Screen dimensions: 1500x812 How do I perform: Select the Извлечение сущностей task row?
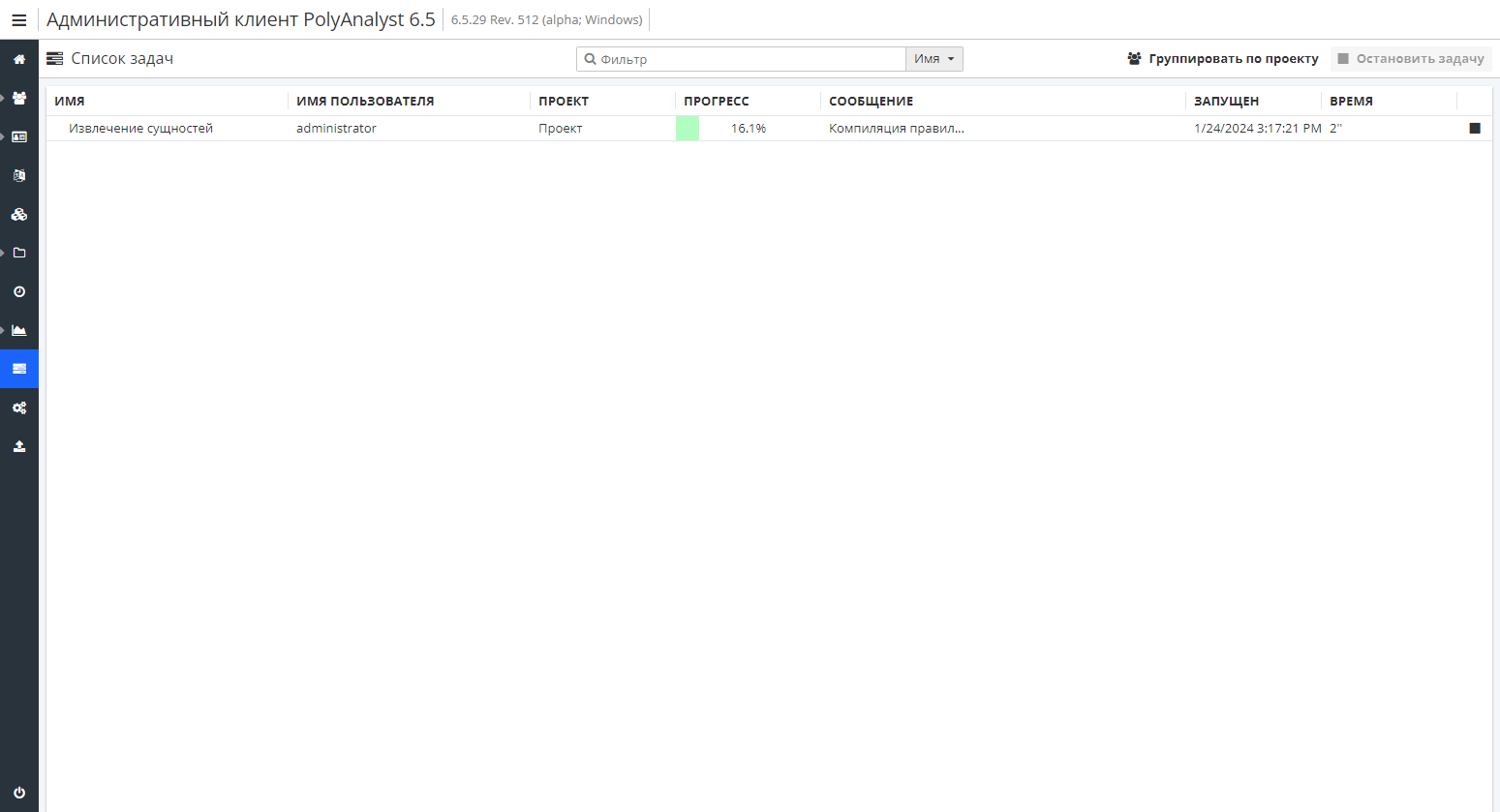pos(769,128)
